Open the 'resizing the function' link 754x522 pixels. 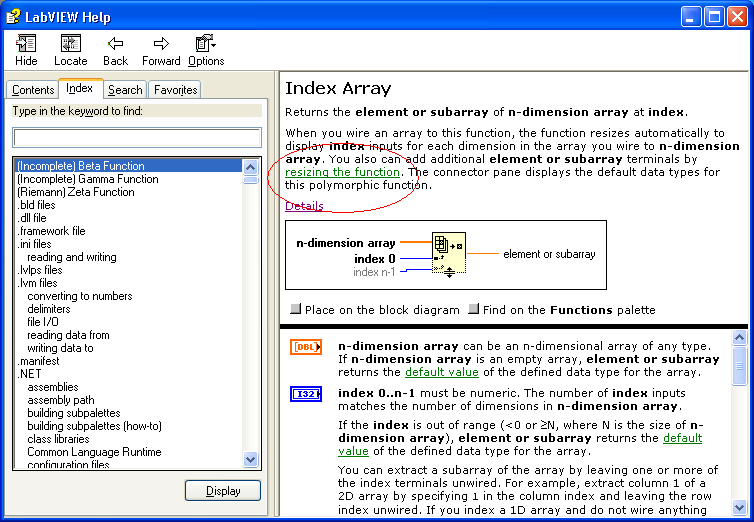tap(342, 172)
